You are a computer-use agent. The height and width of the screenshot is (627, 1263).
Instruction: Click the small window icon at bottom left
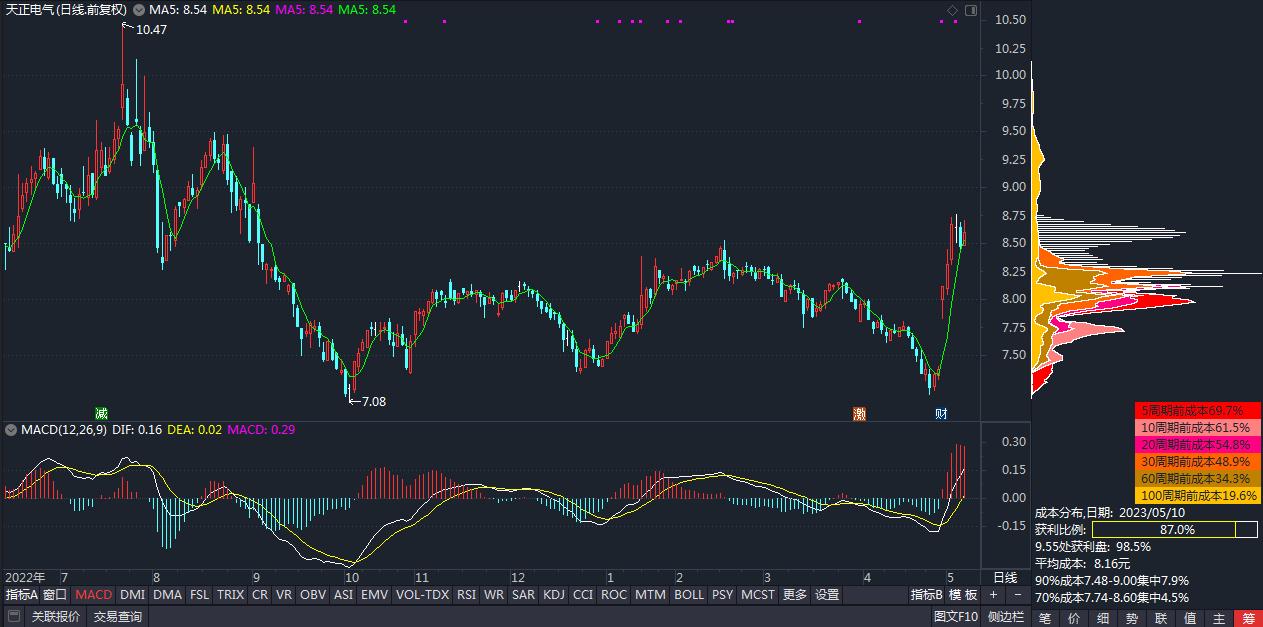13,617
